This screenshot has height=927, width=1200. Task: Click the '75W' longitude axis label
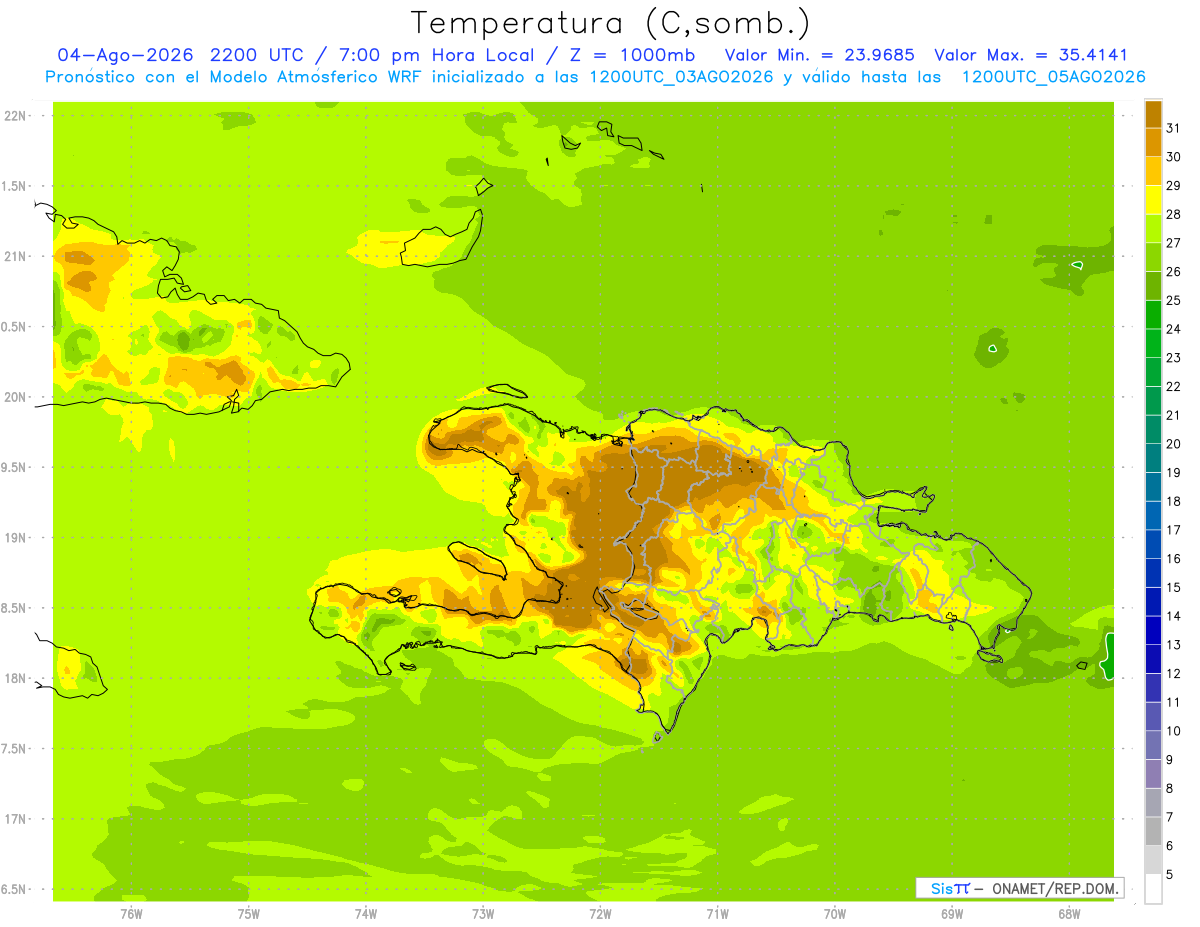click(x=249, y=914)
